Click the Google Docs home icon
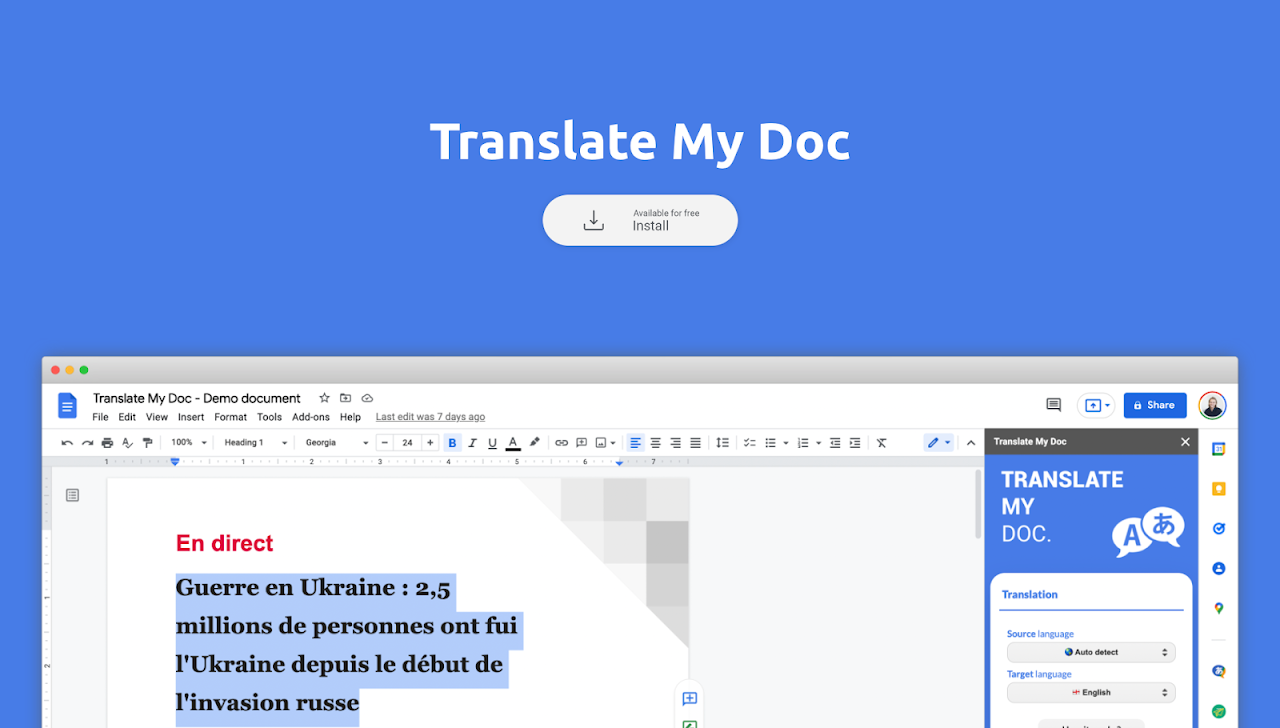Viewport: 1280px width, 728px height. click(67, 405)
